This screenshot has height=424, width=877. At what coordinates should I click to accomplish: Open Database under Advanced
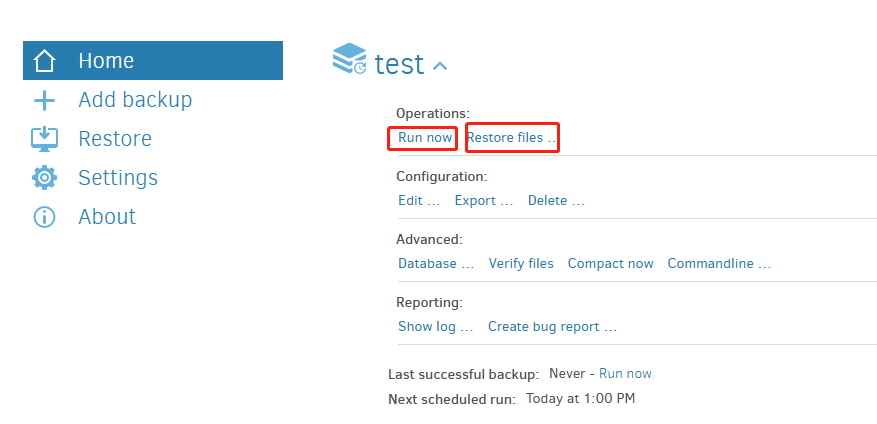tap(436, 263)
